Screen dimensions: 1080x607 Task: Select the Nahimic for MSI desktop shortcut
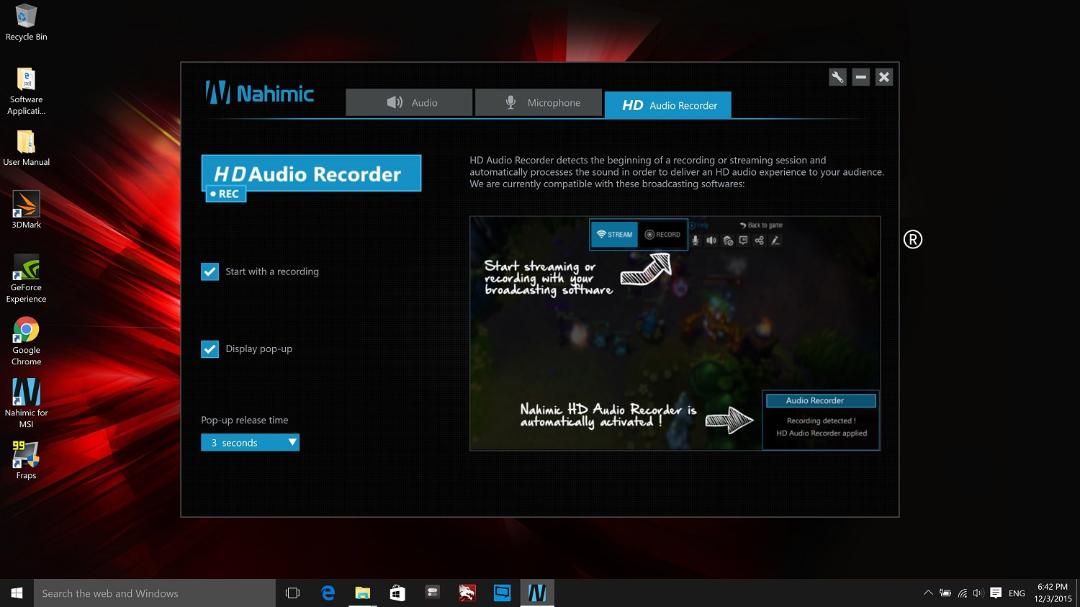click(26, 404)
